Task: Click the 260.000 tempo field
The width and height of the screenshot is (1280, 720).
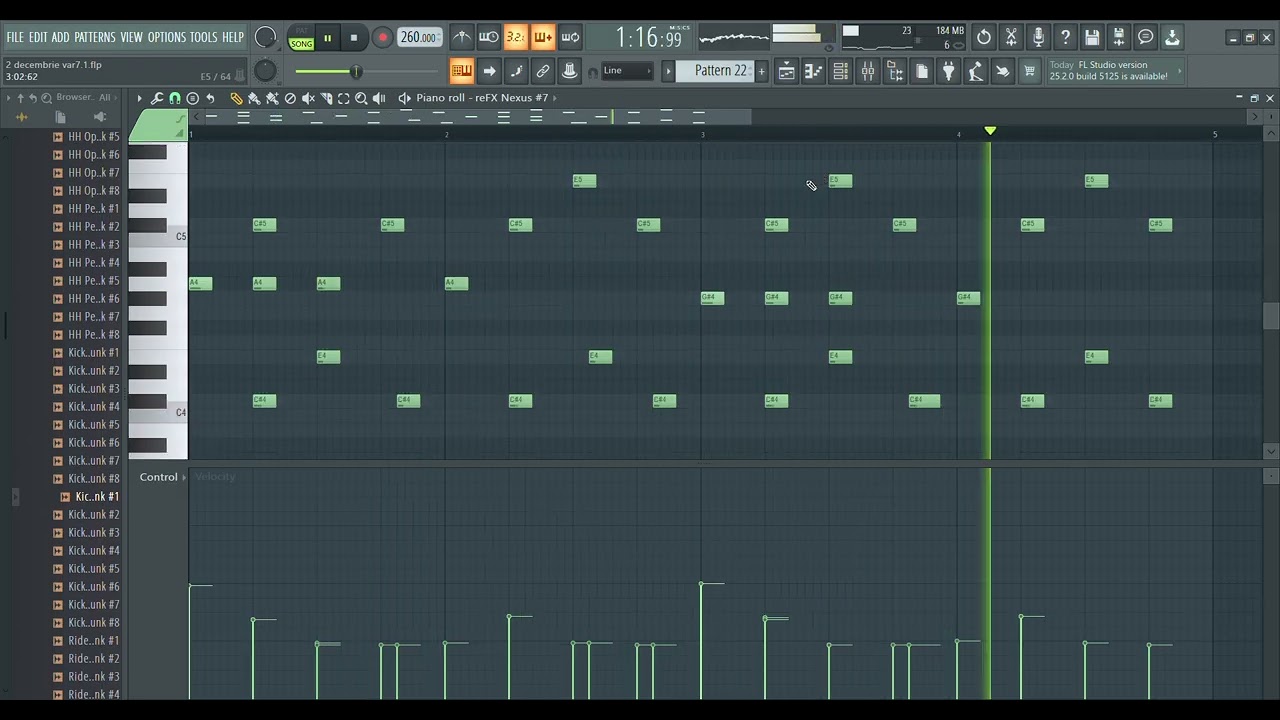Action: 419,38
